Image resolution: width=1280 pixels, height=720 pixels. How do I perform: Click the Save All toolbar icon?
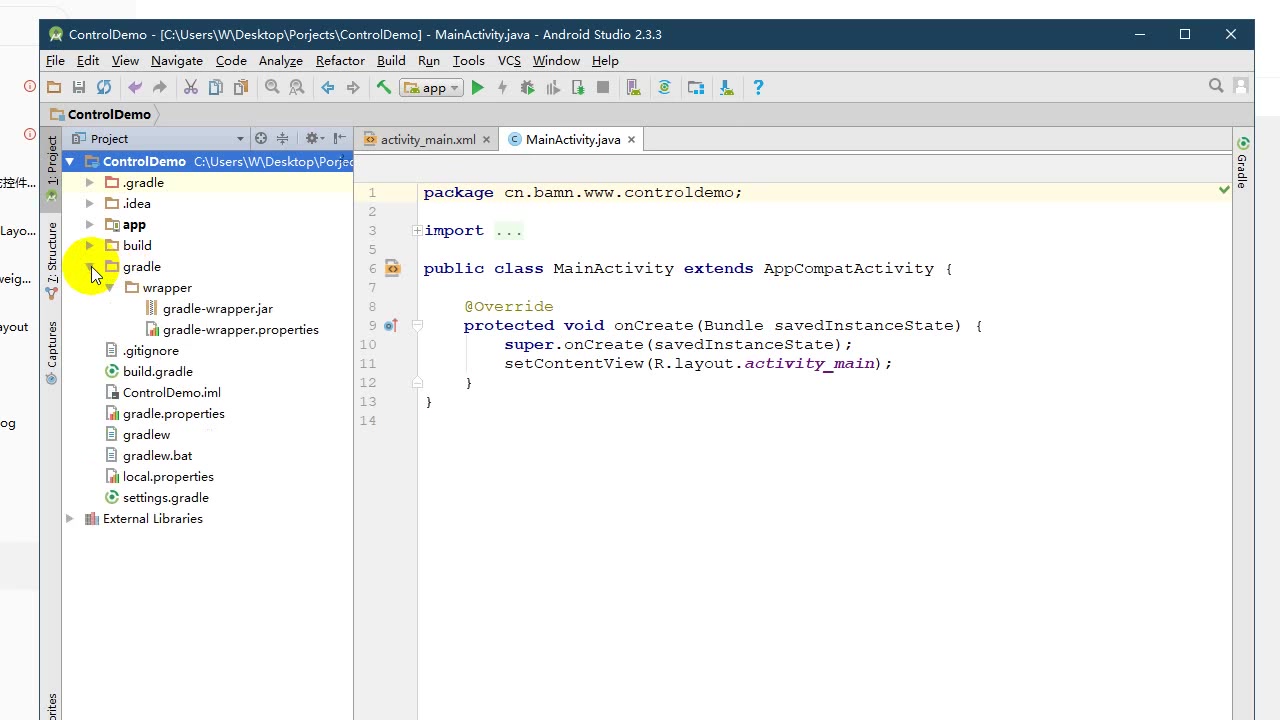coord(79,88)
